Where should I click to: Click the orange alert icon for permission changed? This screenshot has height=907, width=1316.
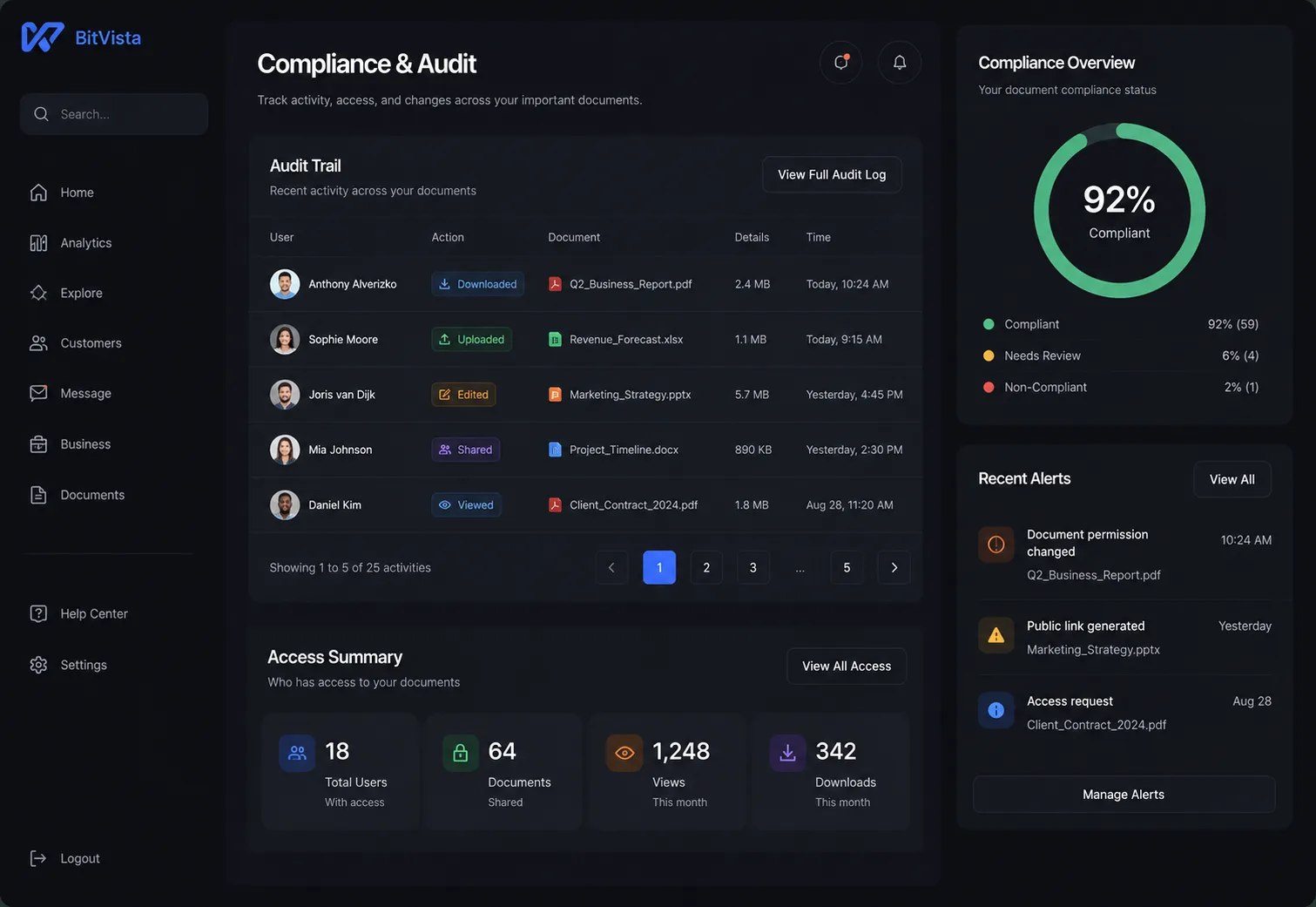click(x=996, y=545)
